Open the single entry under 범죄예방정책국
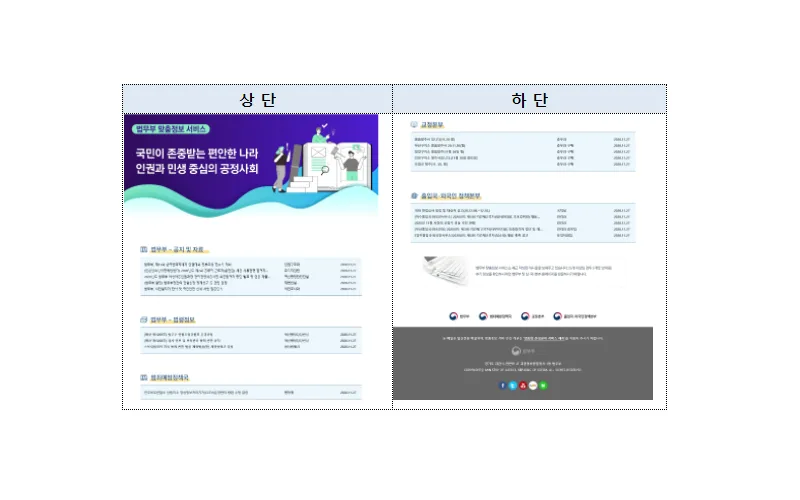This screenshot has width=800, height=500. (196, 393)
